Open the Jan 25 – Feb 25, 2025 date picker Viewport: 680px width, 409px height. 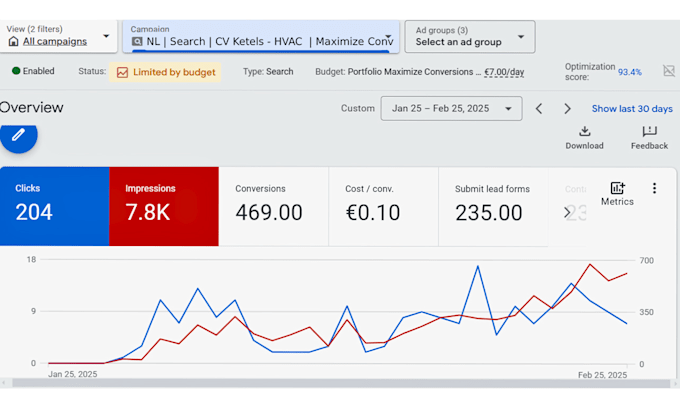(451, 108)
